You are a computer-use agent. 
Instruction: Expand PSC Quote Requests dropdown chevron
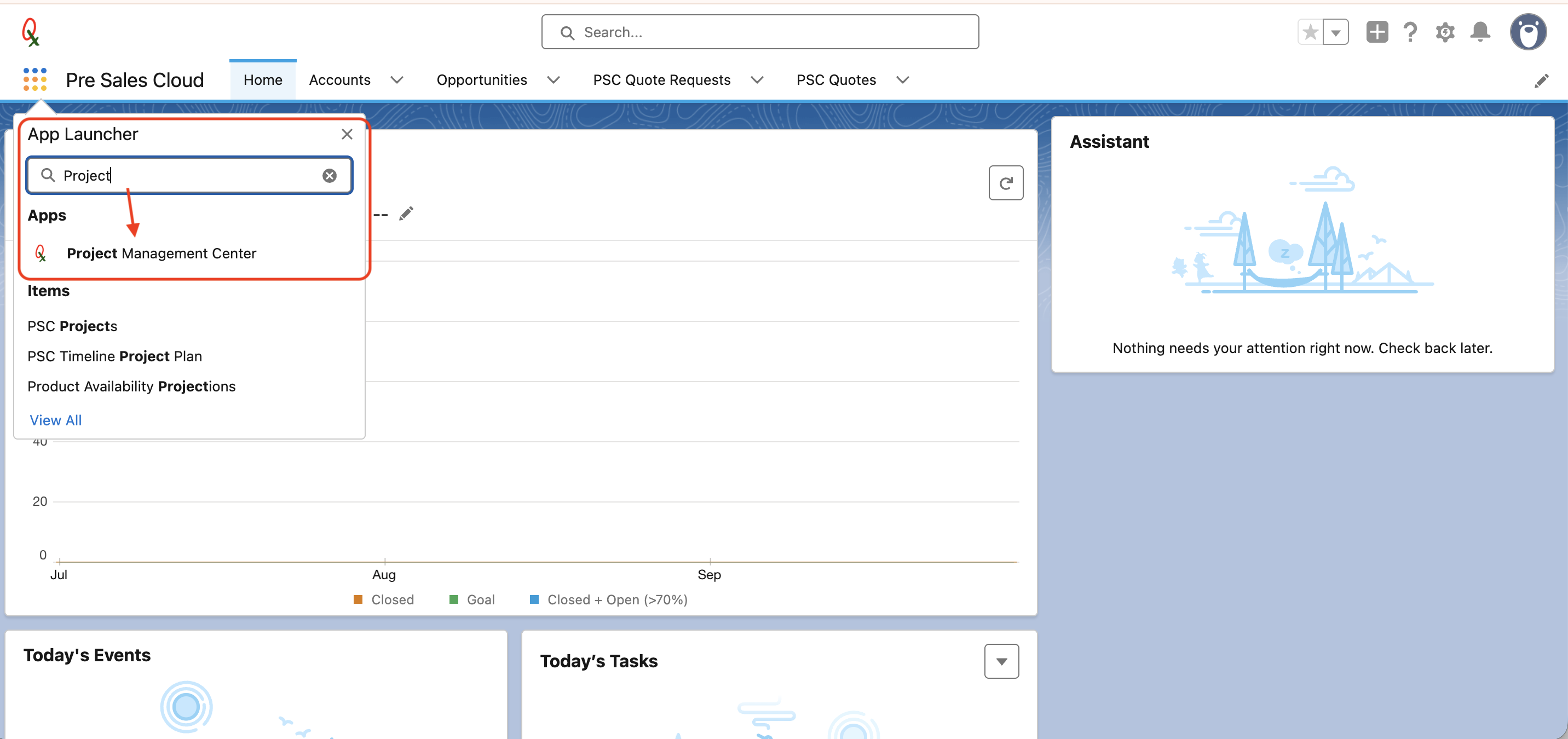tap(757, 80)
